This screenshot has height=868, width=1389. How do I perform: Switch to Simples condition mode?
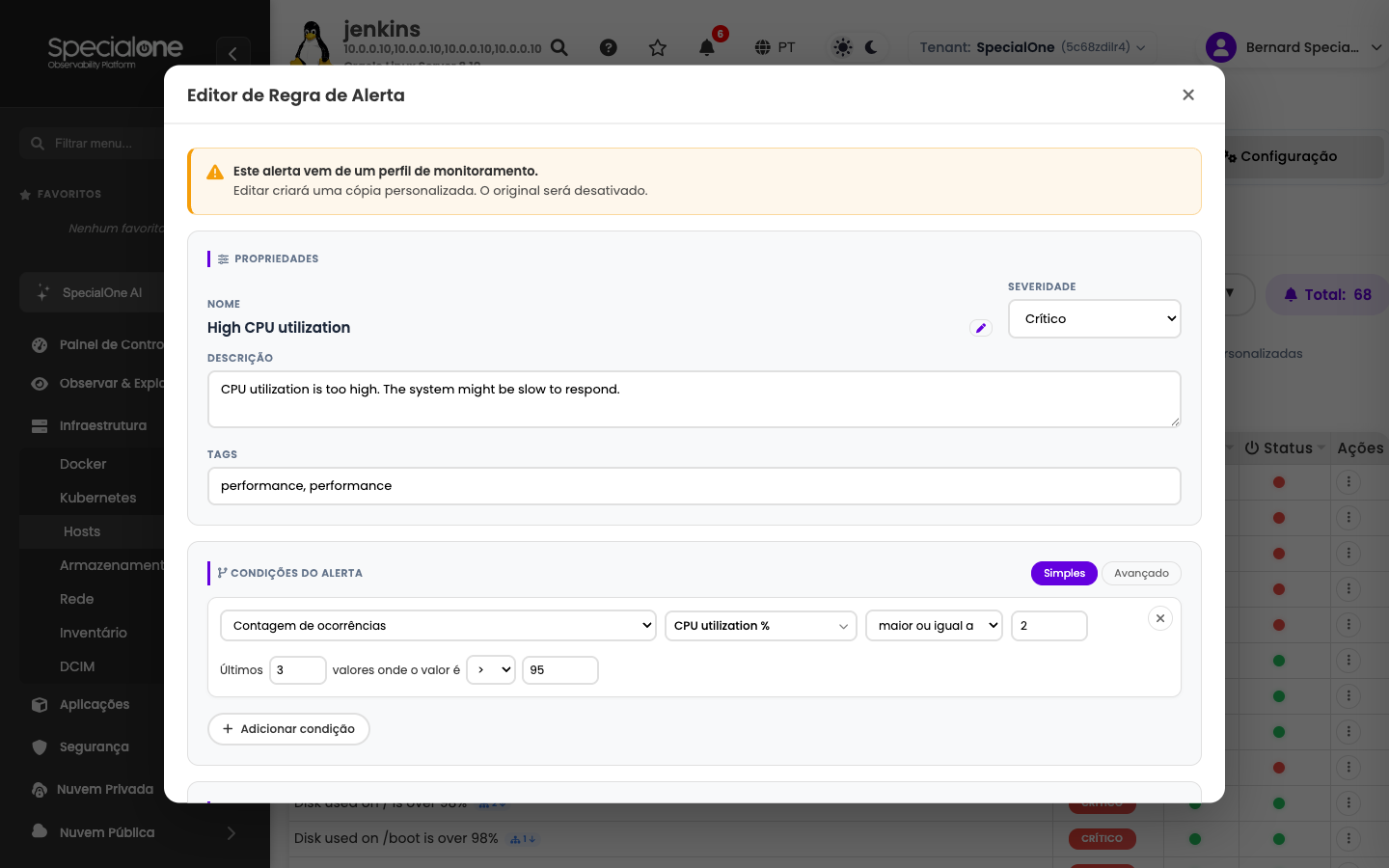coord(1064,573)
